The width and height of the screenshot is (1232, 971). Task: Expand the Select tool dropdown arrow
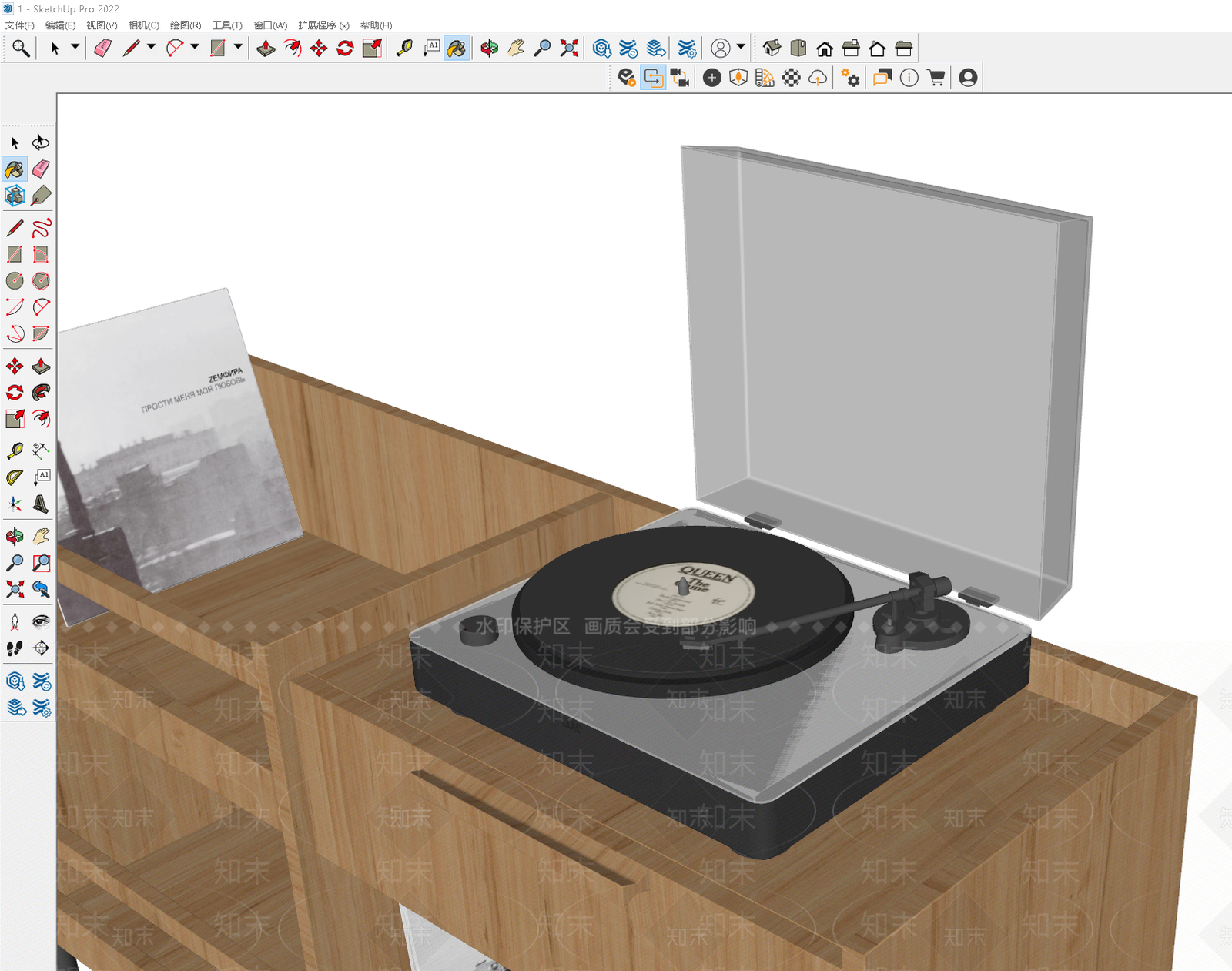click(x=75, y=47)
